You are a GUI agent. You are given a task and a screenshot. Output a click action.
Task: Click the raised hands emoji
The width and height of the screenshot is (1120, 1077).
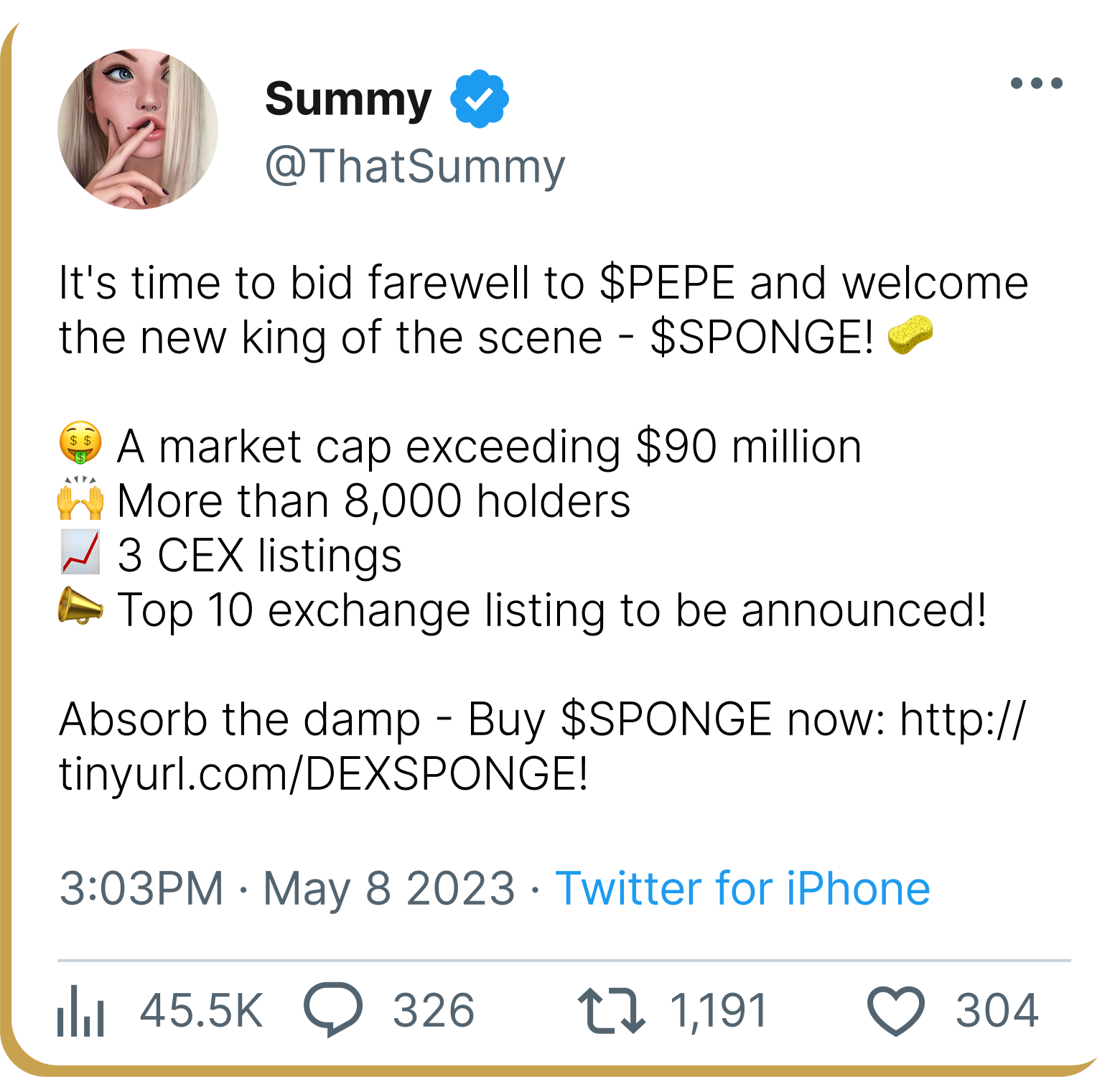pos(80,498)
